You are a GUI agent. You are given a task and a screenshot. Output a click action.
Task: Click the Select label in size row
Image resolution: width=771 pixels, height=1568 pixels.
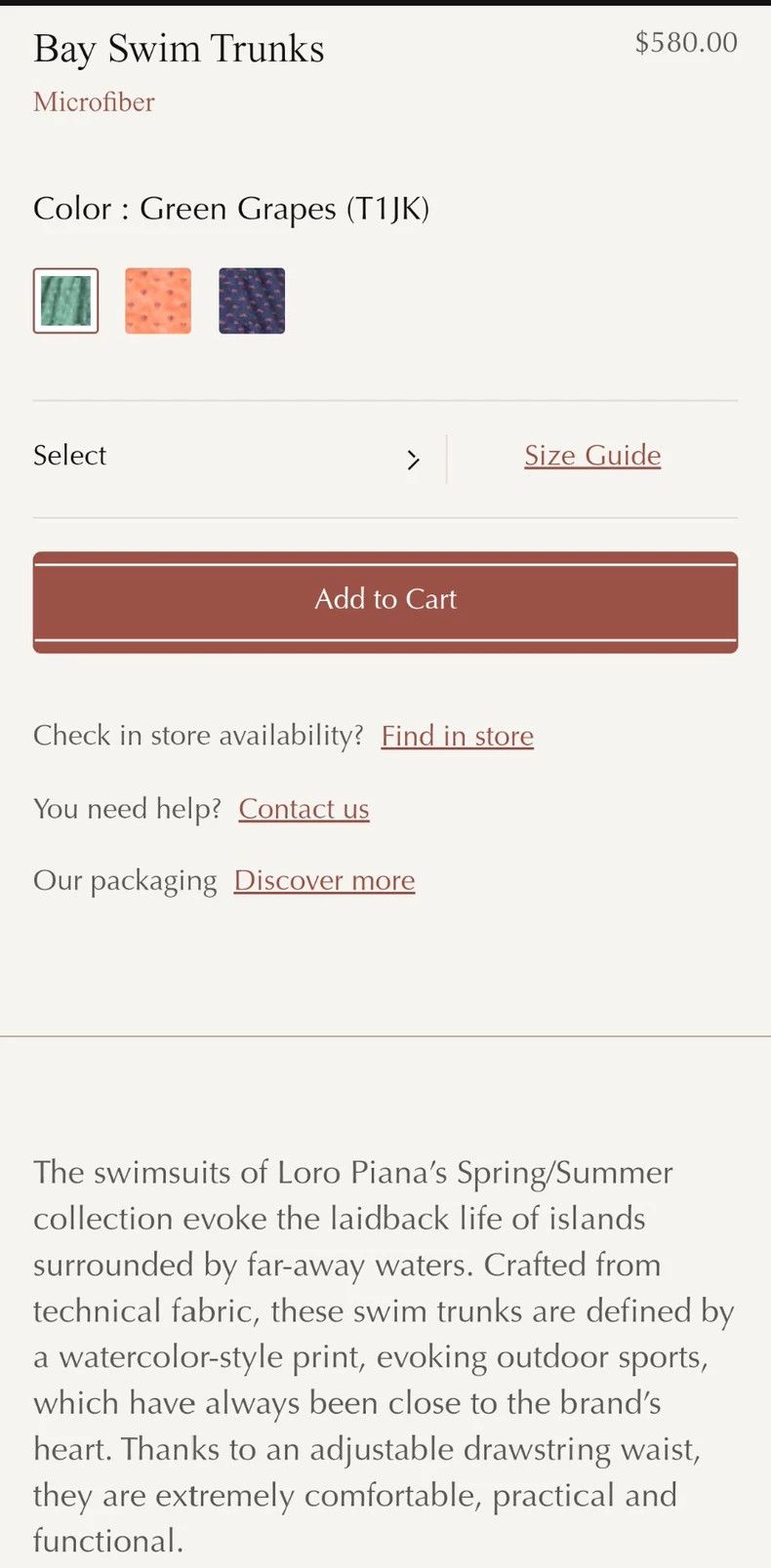[69, 456]
